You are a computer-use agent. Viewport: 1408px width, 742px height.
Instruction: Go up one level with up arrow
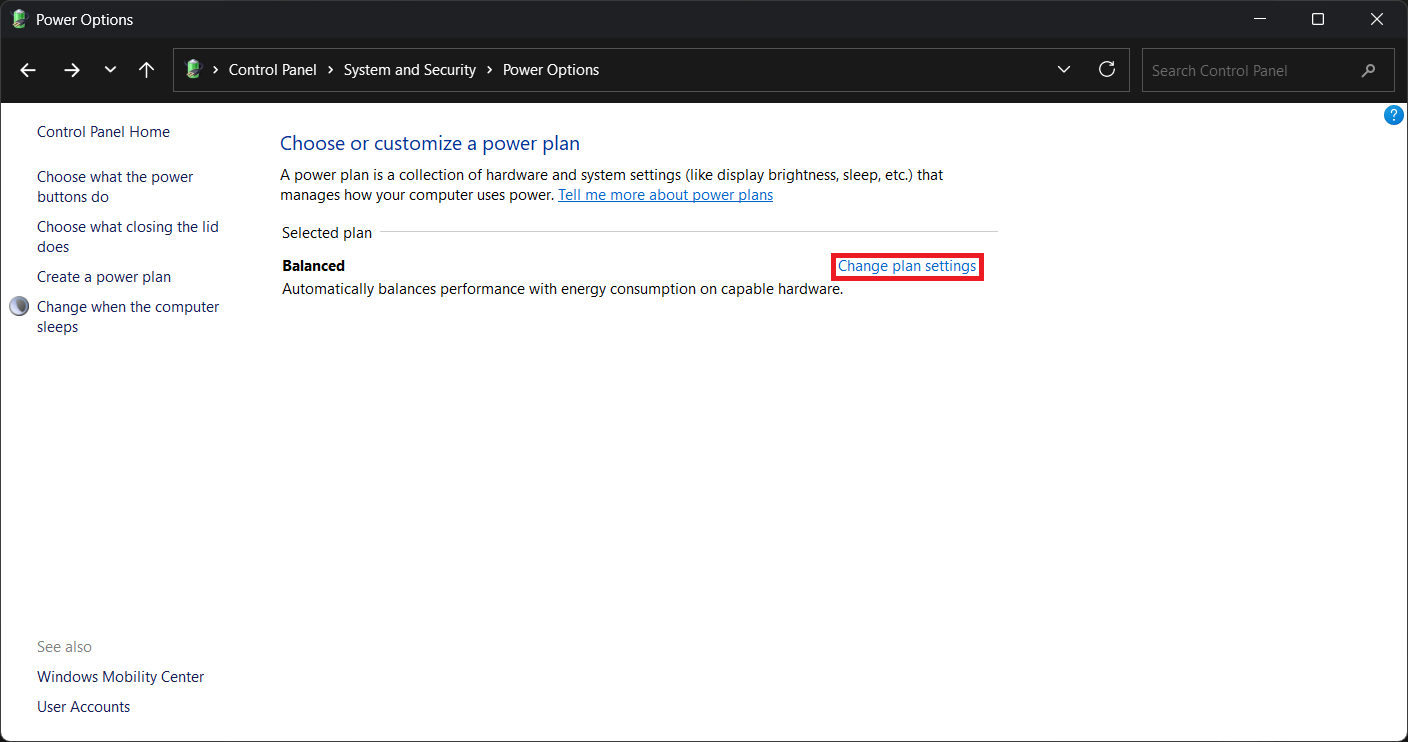146,70
